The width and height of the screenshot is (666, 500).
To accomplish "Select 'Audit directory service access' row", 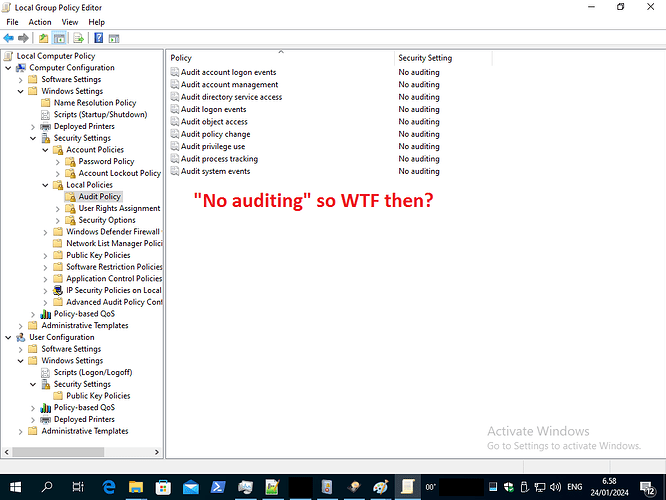I will [x=231, y=97].
